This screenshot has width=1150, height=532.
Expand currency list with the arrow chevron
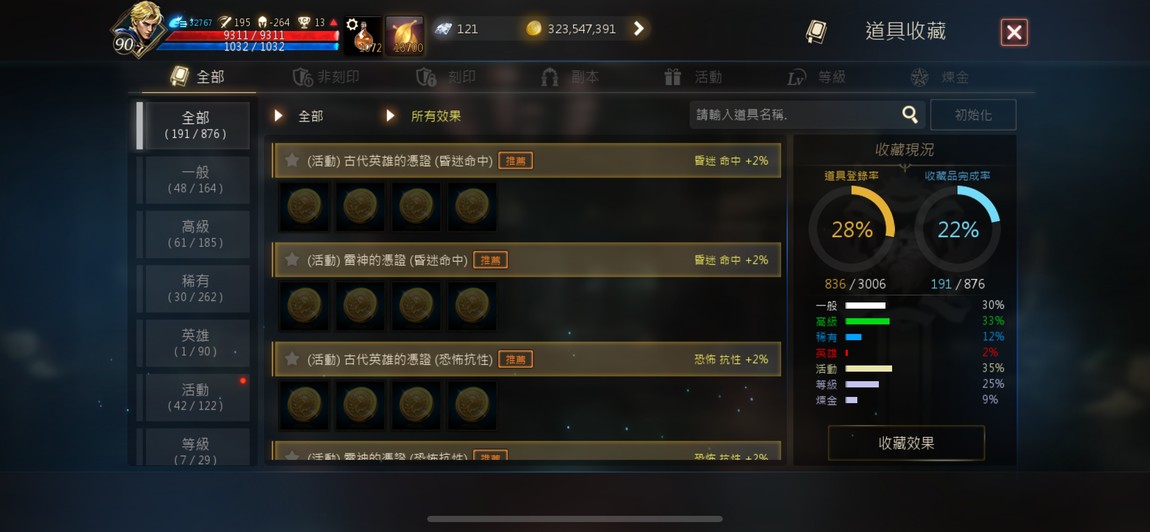coord(639,29)
